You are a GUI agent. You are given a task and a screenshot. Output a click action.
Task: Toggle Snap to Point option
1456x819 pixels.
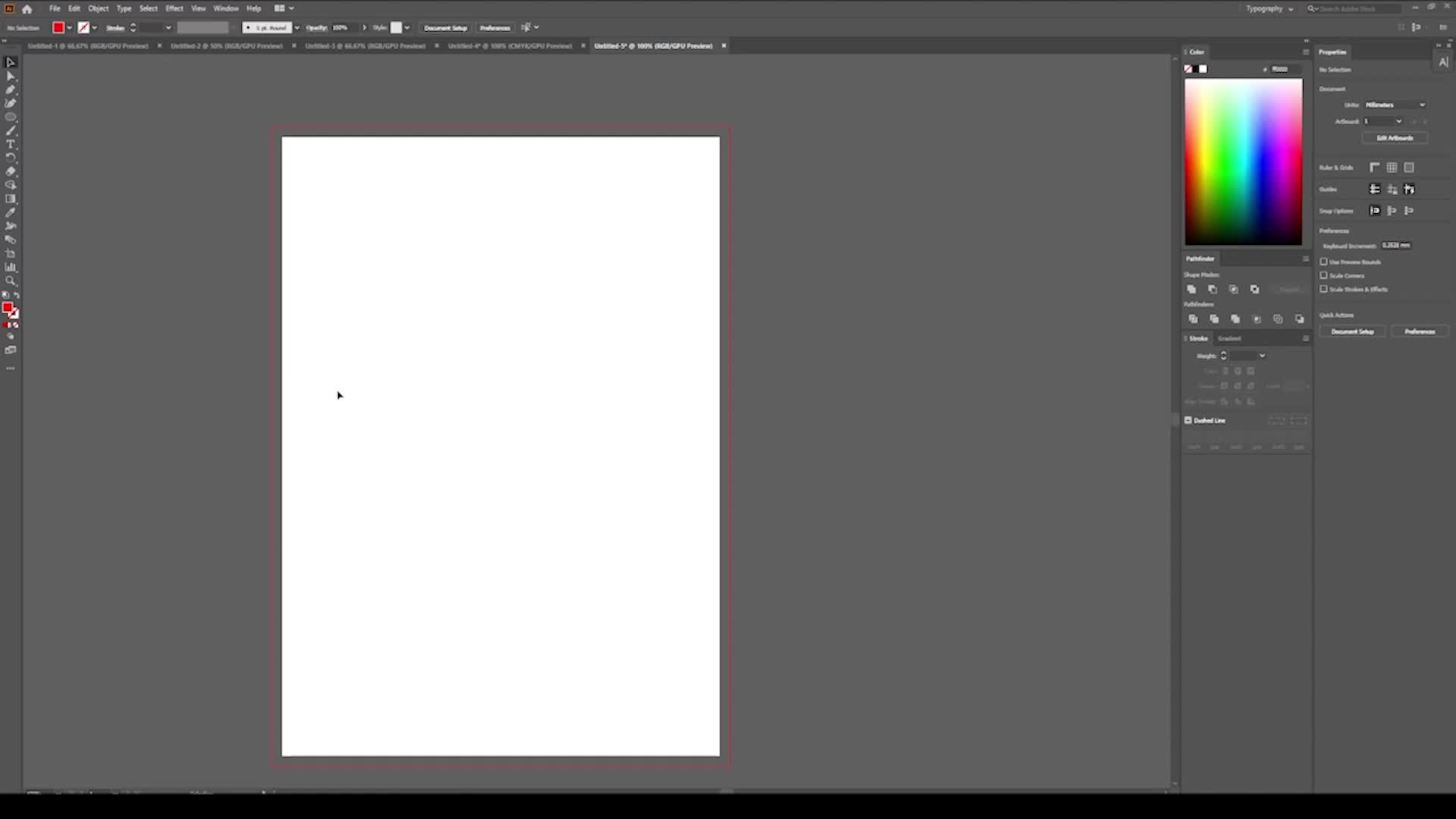1375,211
